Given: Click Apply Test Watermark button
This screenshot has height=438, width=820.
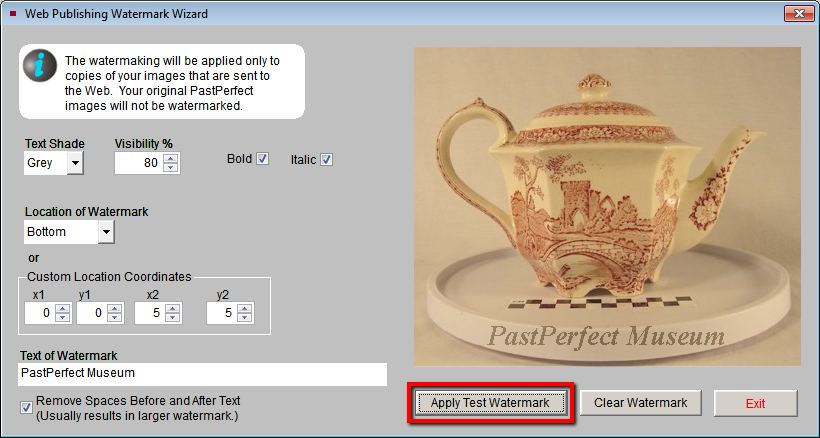Looking at the screenshot, I should 490,403.
